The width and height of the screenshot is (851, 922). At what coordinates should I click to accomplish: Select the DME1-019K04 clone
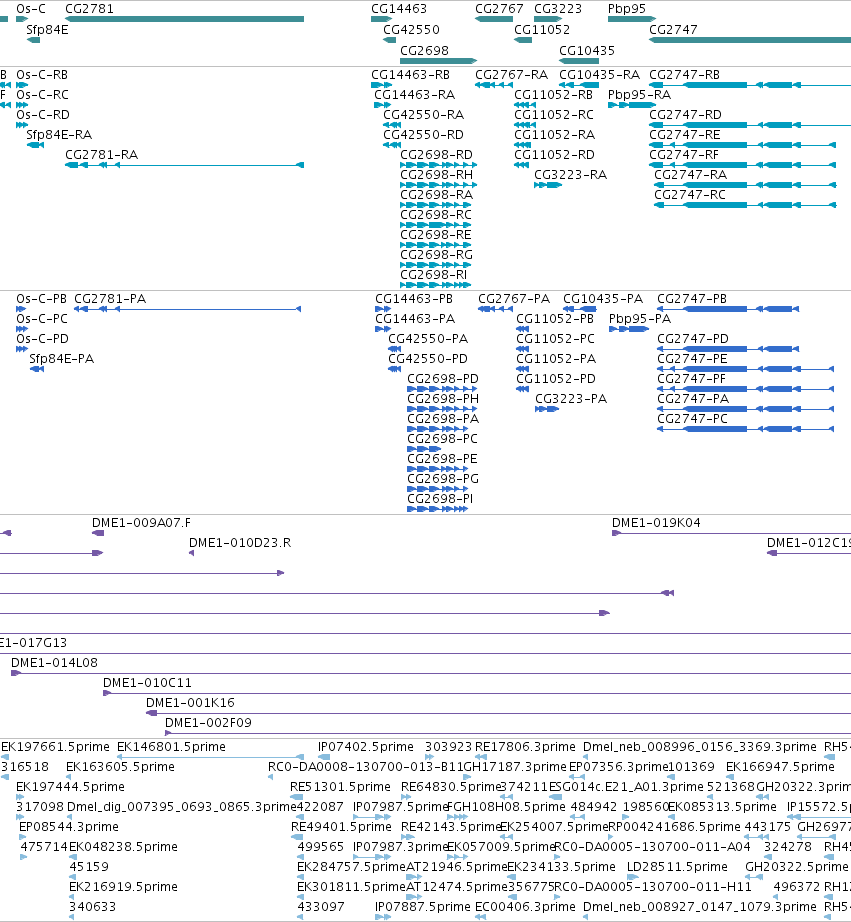tap(732, 533)
